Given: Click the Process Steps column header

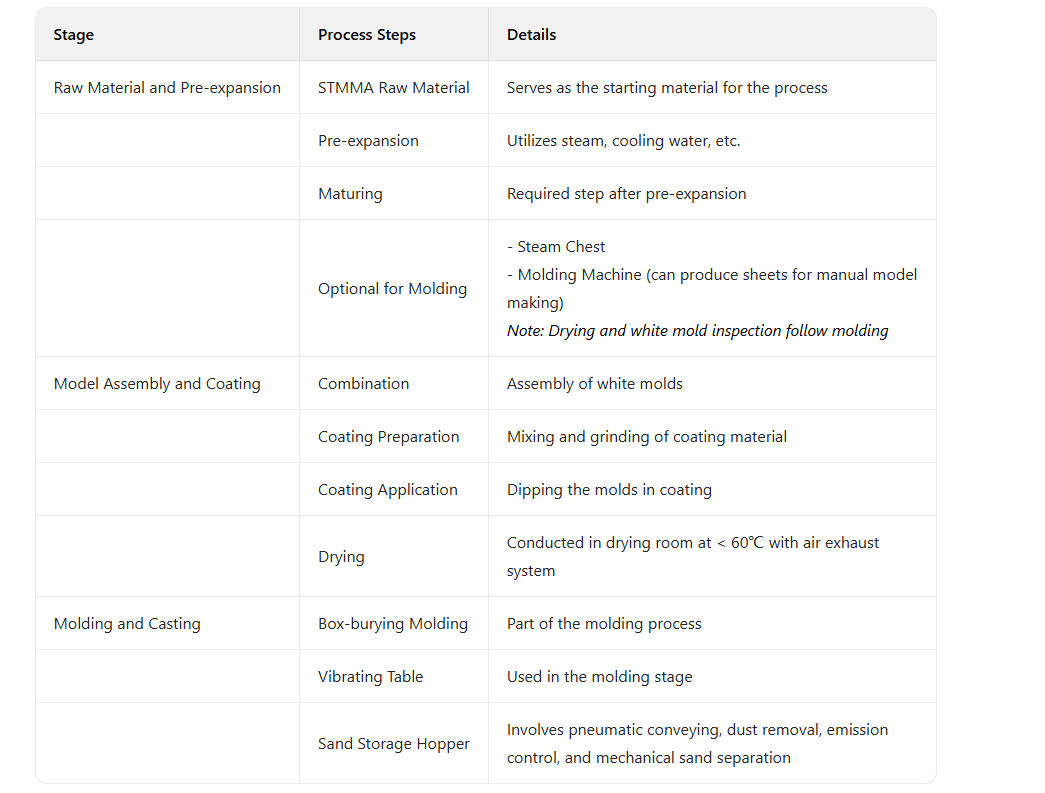Looking at the screenshot, I should [366, 35].
